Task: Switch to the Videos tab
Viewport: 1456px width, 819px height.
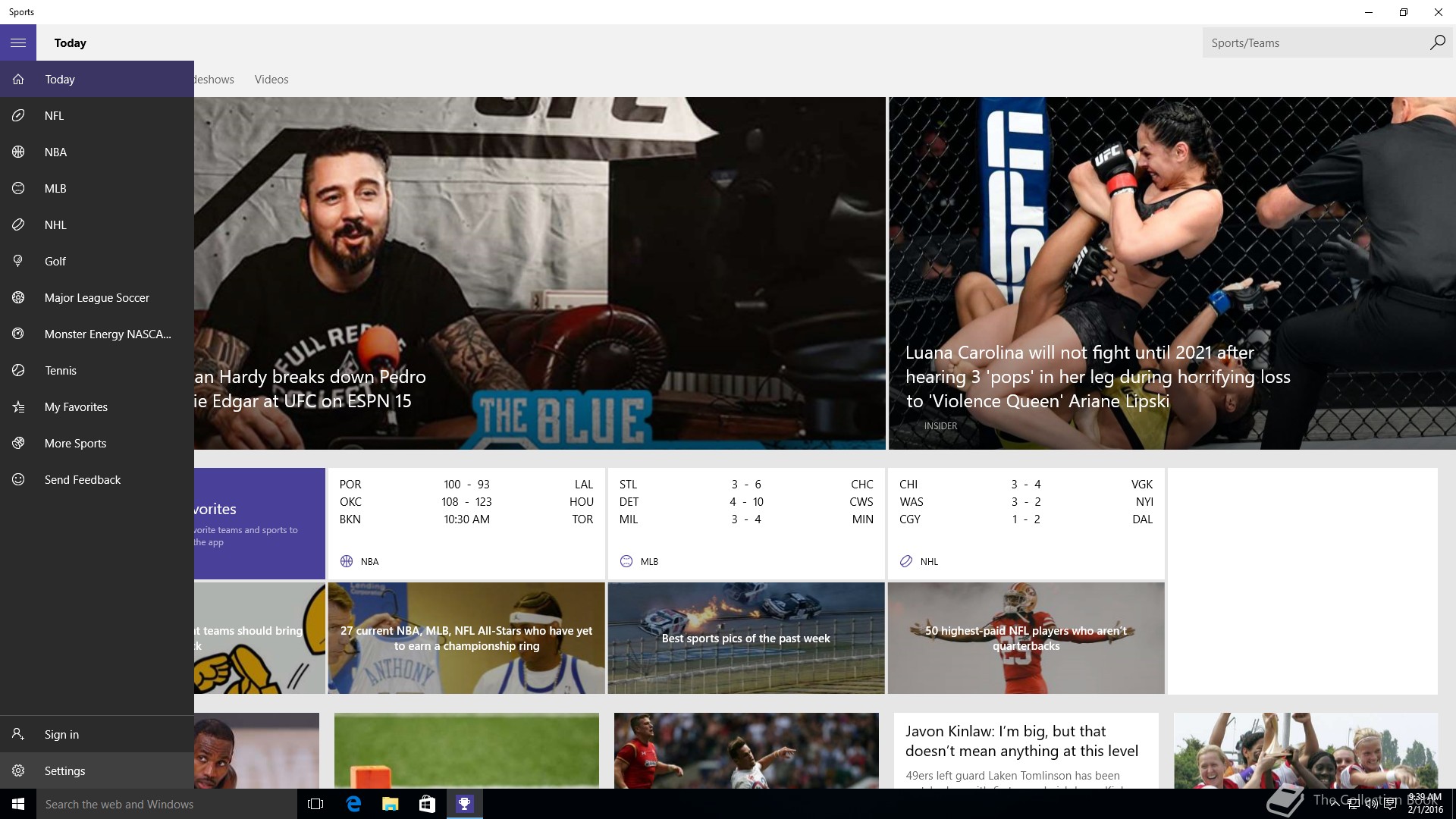Action: coord(271,79)
